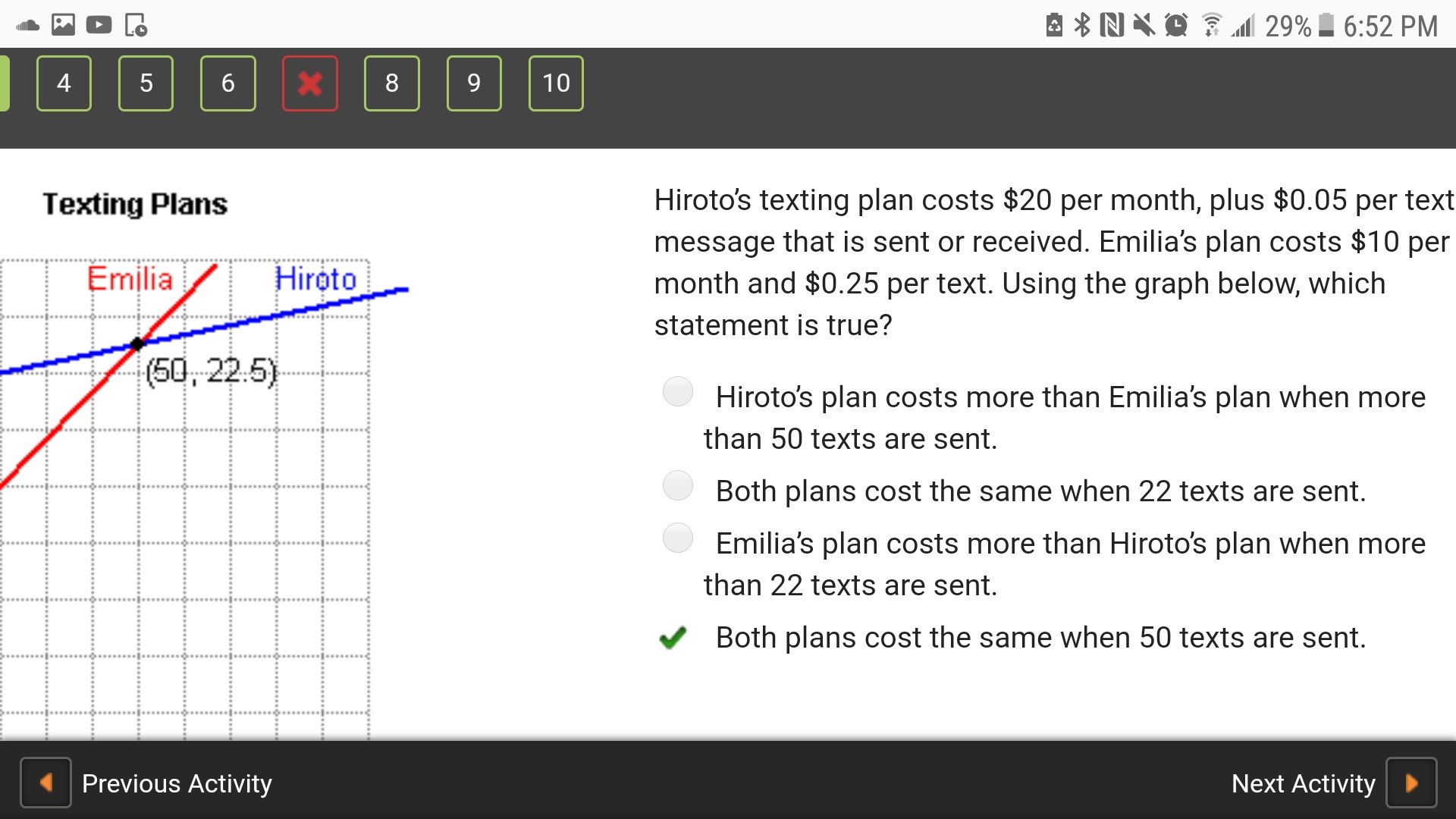Tap the YouTube notification icon in status bar

click(99, 25)
